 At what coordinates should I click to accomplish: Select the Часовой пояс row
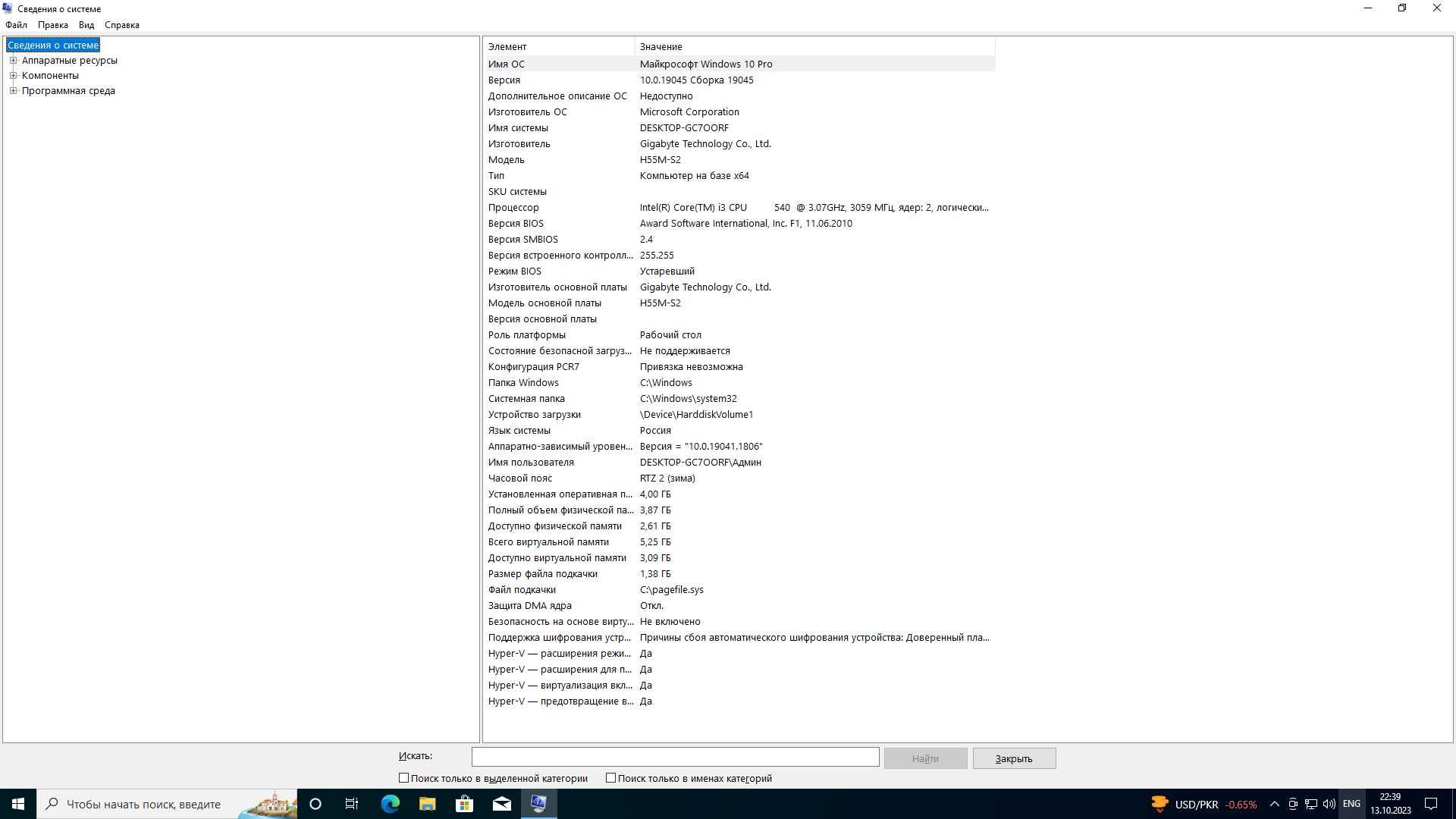739,479
